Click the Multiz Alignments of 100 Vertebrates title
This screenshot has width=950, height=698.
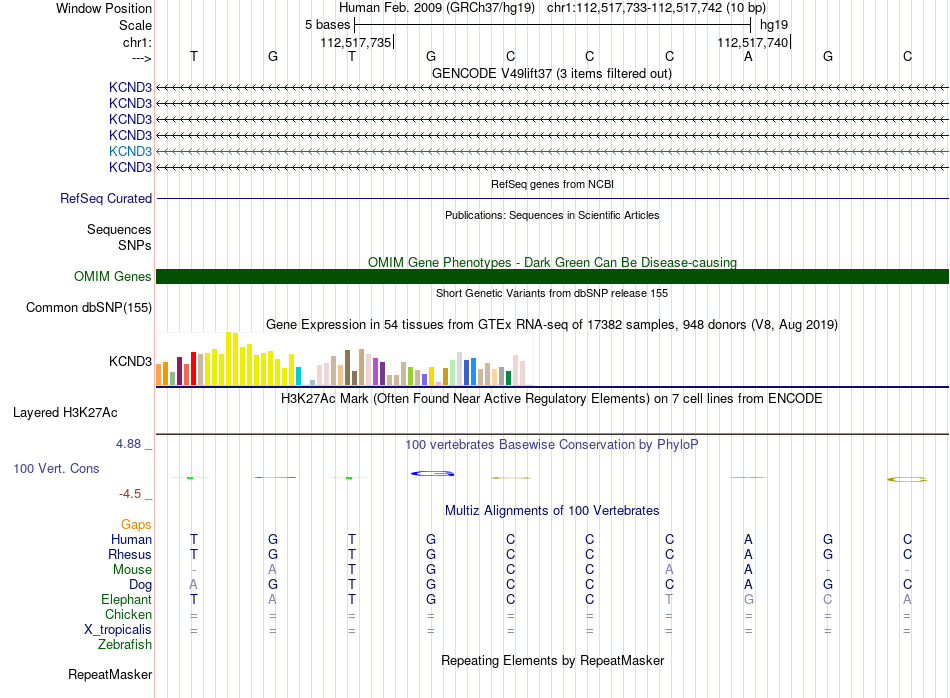pos(552,510)
